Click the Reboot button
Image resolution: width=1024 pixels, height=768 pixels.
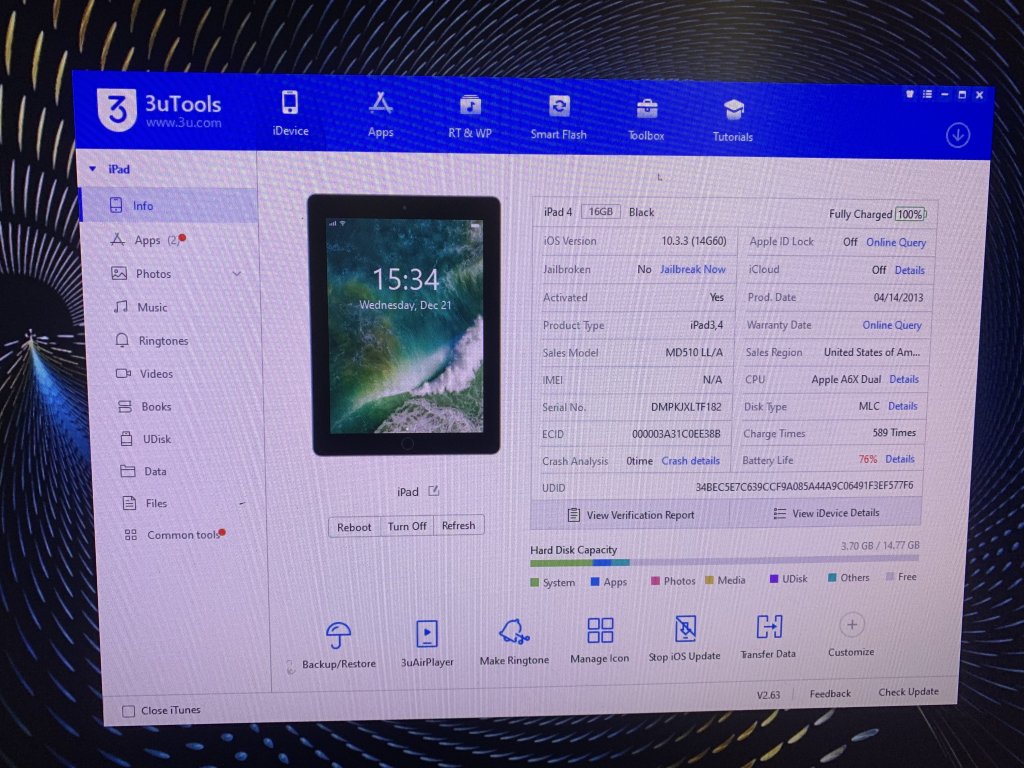[354, 527]
